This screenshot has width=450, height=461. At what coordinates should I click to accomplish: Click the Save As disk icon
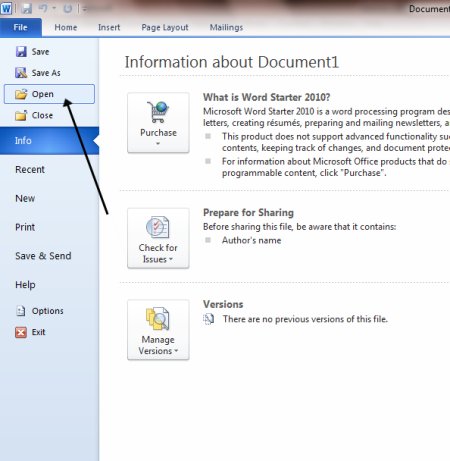21,73
